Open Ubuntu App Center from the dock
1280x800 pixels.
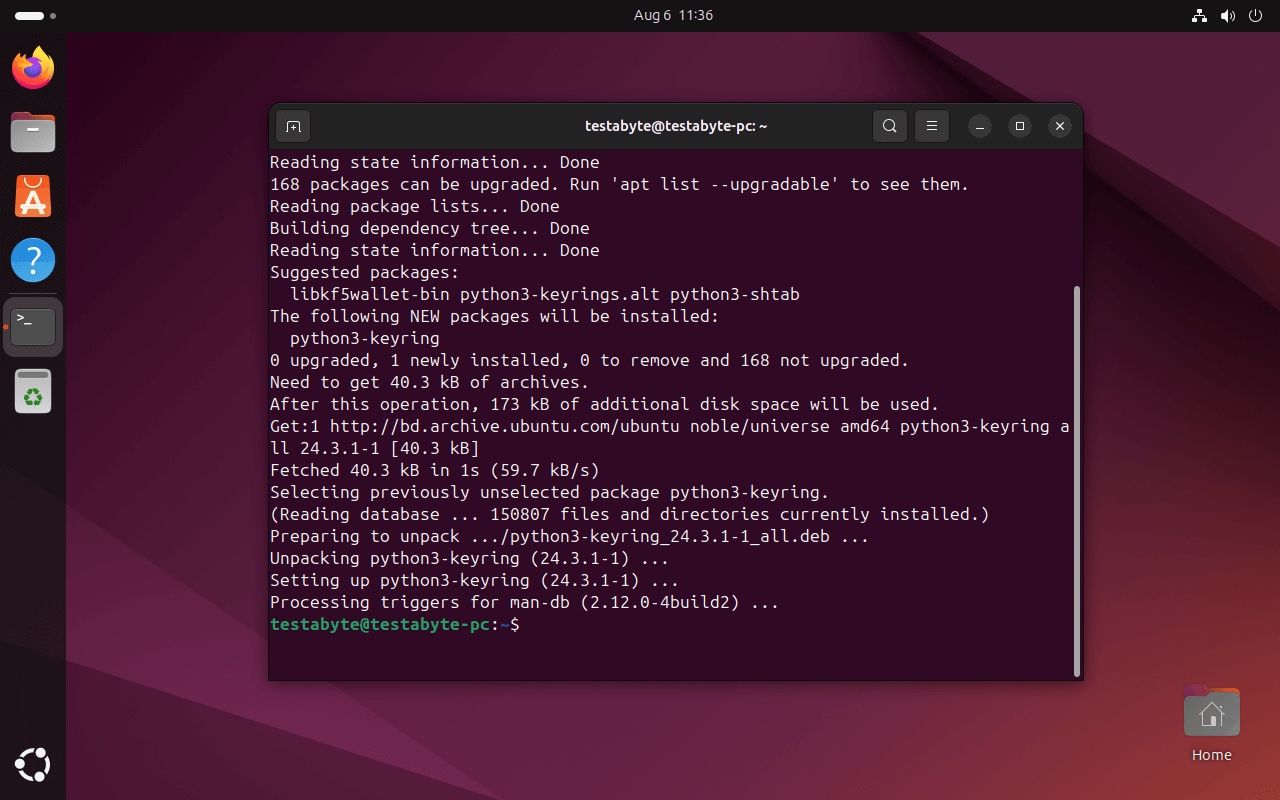pyautogui.click(x=32, y=196)
